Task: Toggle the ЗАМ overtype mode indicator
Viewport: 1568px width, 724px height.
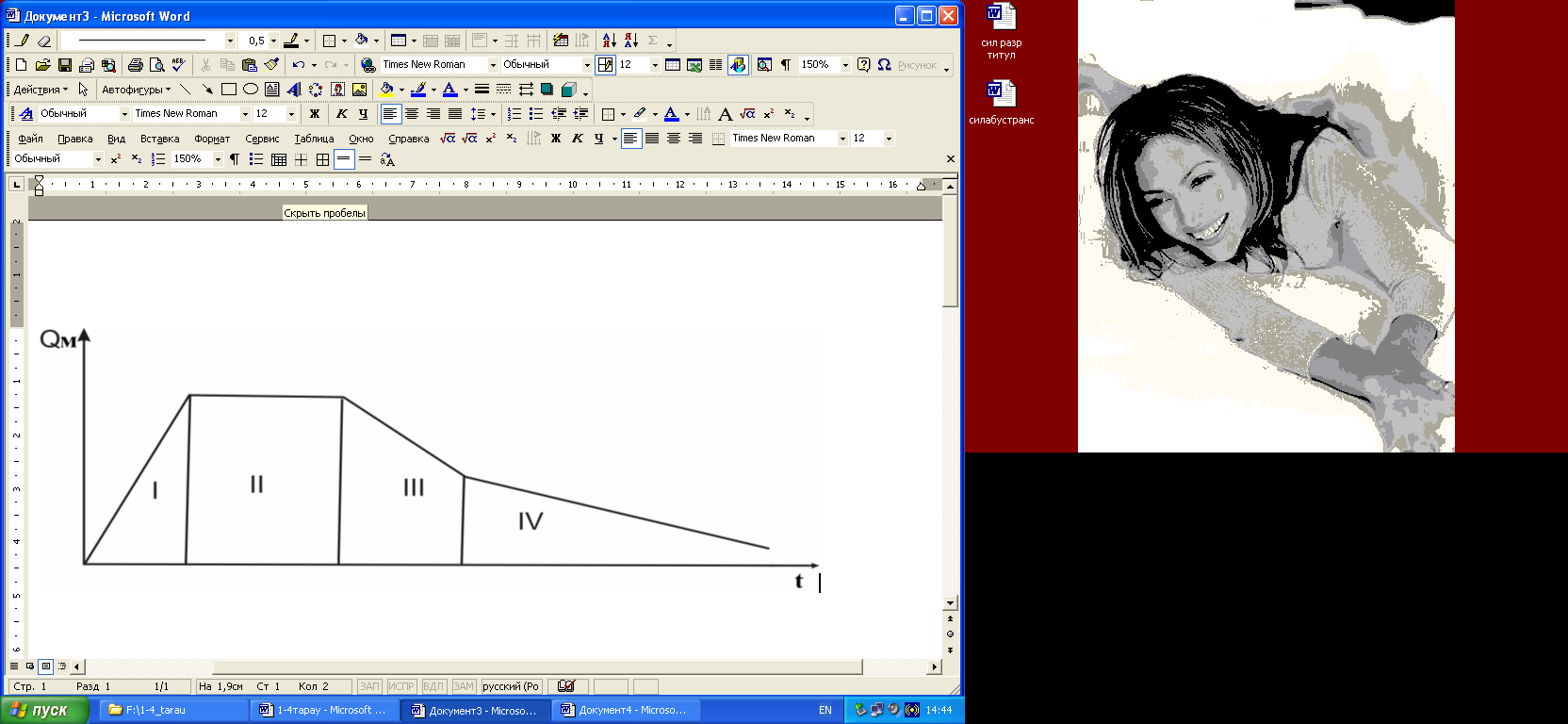Action: 463,686
